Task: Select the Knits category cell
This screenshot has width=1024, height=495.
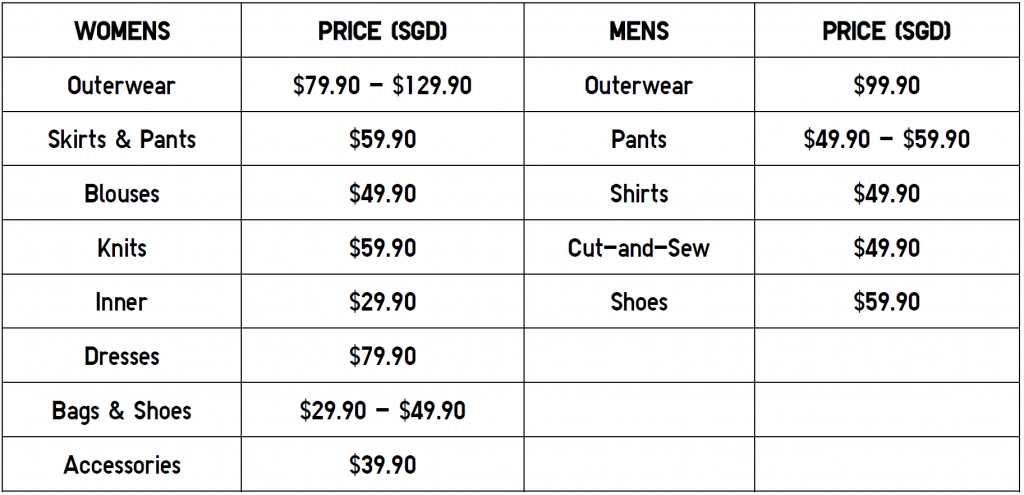Action: pos(121,248)
